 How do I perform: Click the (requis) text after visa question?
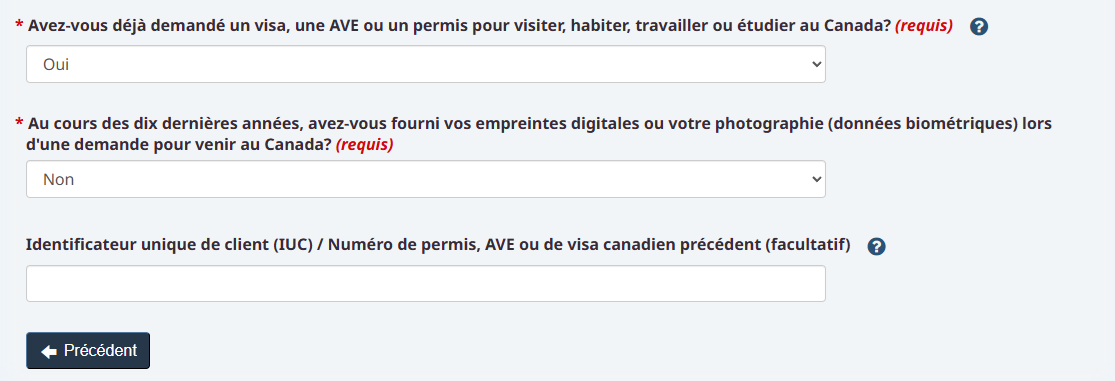click(924, 26)
